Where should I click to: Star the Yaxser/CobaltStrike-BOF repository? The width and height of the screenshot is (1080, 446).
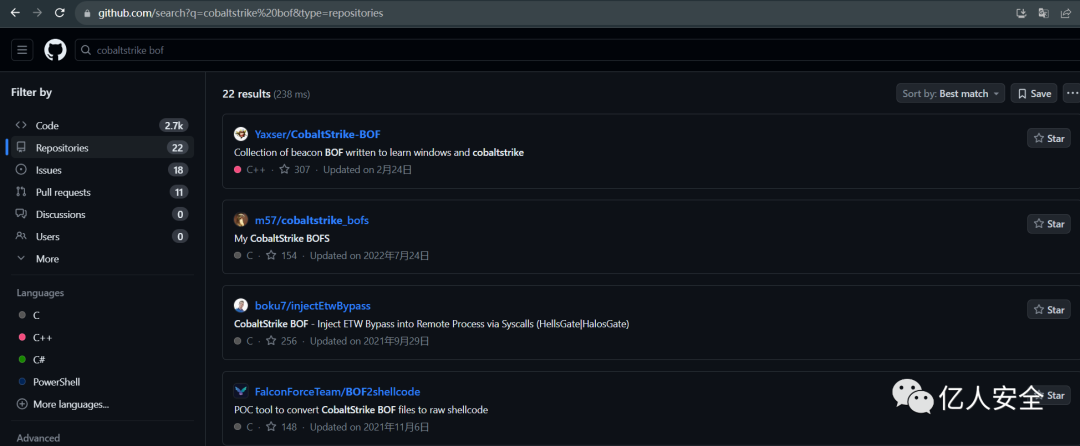[x=1048, y=138]
